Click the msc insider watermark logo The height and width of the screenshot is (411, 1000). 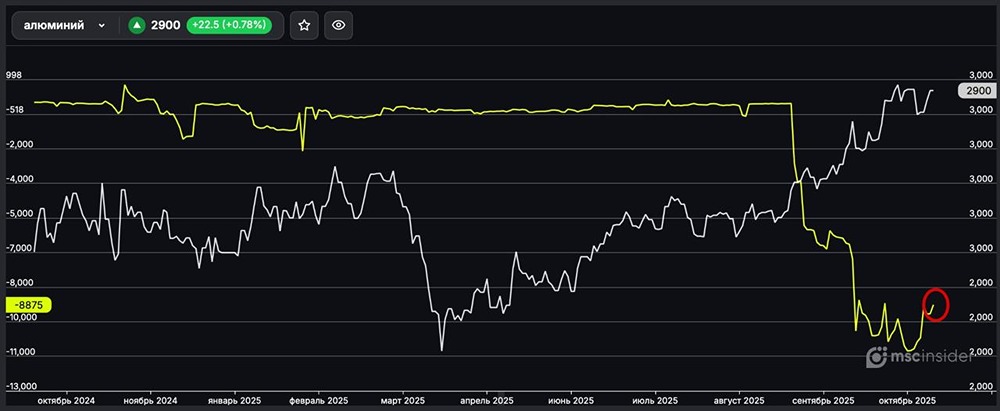coord(919,358)
